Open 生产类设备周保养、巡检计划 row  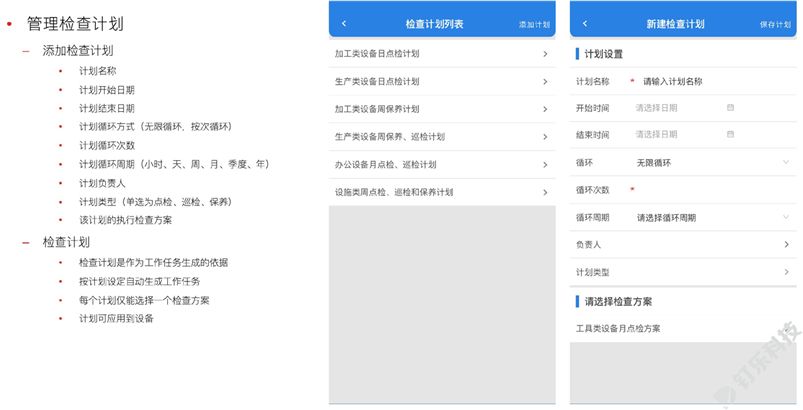click(x=442, y=137)
